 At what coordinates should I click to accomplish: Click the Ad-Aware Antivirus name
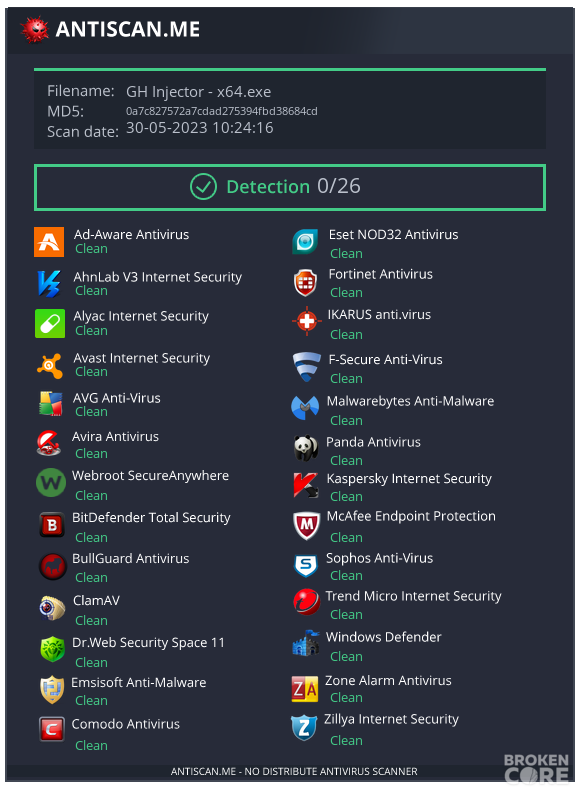click(x=132, y=234)
